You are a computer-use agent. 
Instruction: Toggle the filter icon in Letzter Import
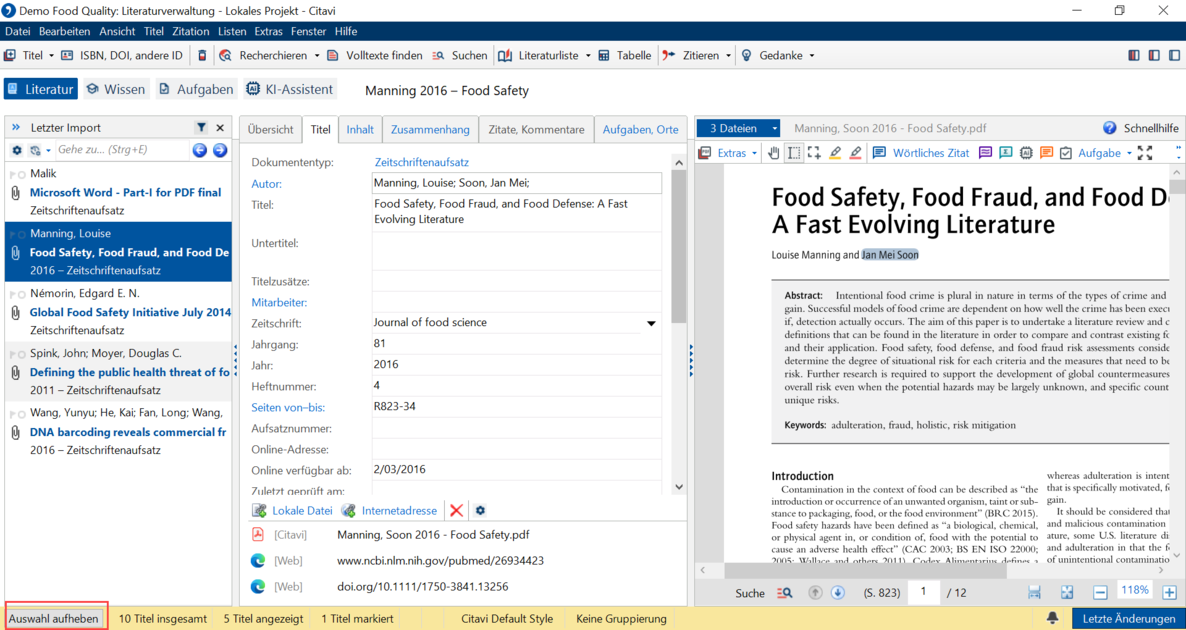click(x=201, y=128)
